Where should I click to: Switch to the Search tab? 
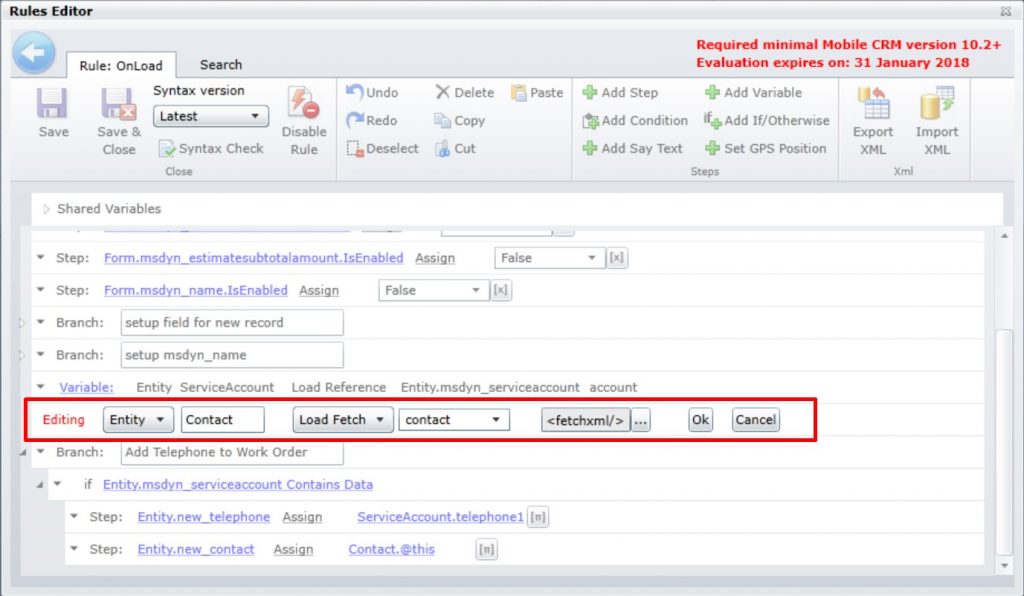point(220,64)
